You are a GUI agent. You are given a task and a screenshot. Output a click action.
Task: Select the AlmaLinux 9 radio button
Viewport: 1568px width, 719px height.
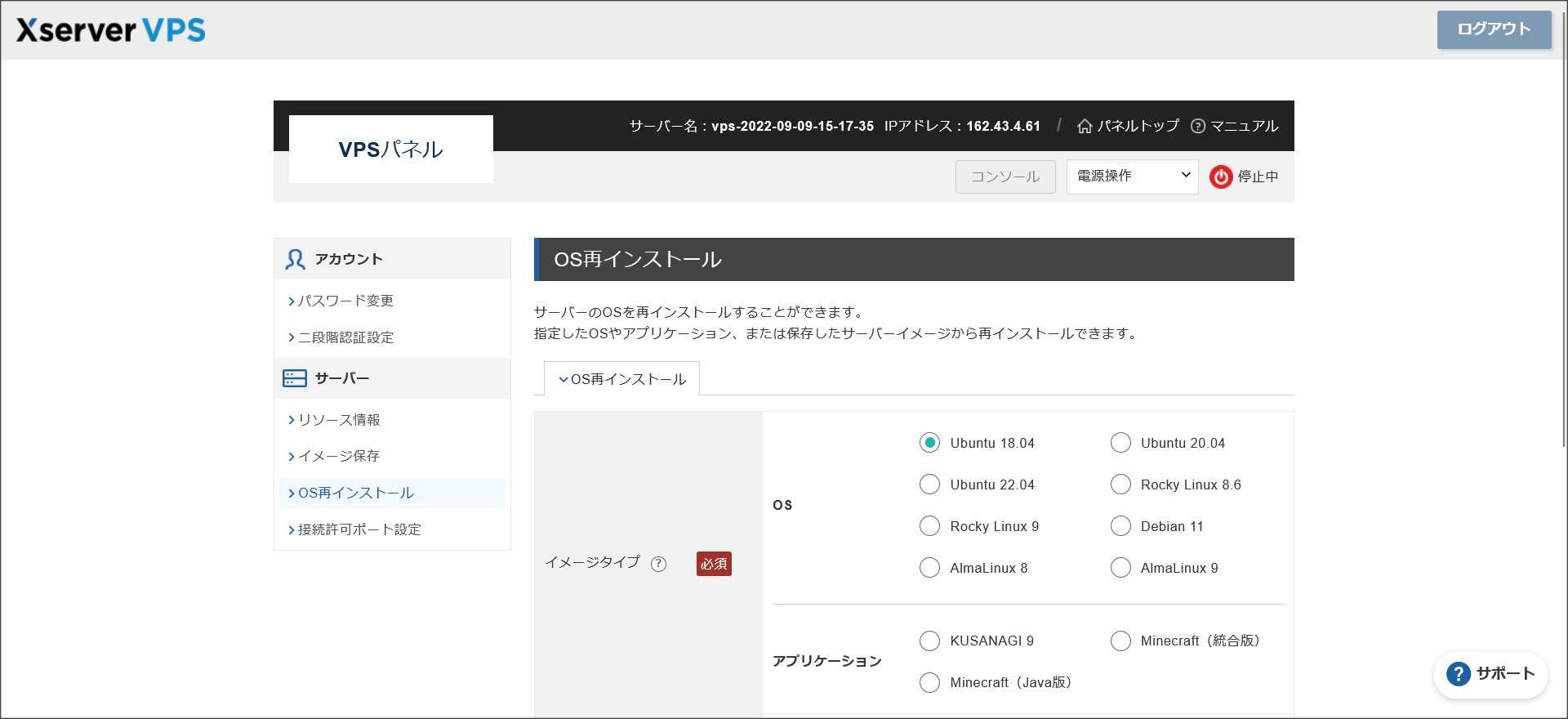[1120, 568]
